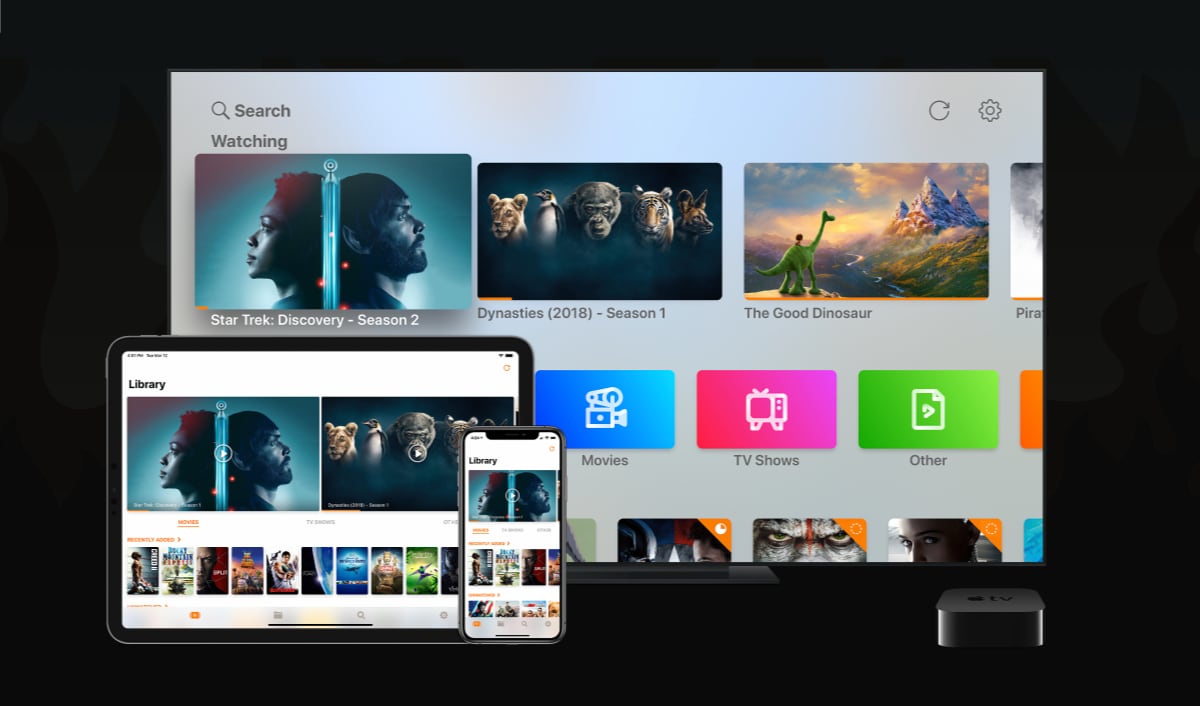
Task: Open the Split poster on iPad
Action: tap(212, 571)
